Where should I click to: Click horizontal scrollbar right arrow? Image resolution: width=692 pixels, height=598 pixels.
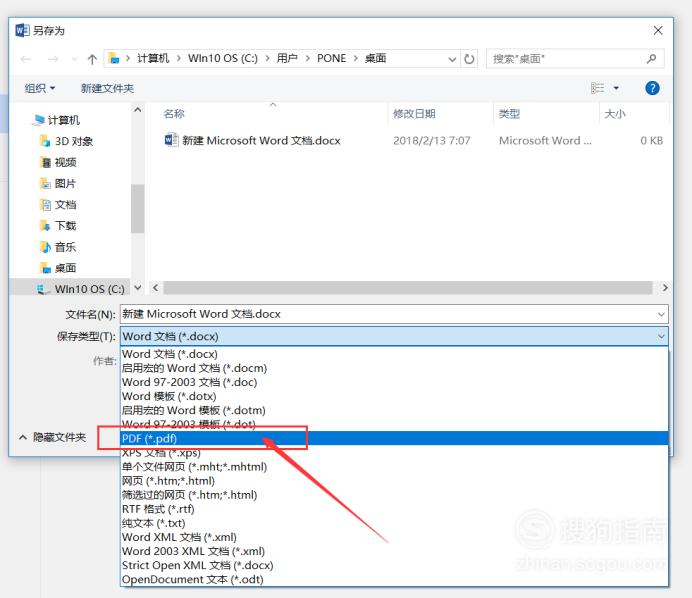pos(664,288)
